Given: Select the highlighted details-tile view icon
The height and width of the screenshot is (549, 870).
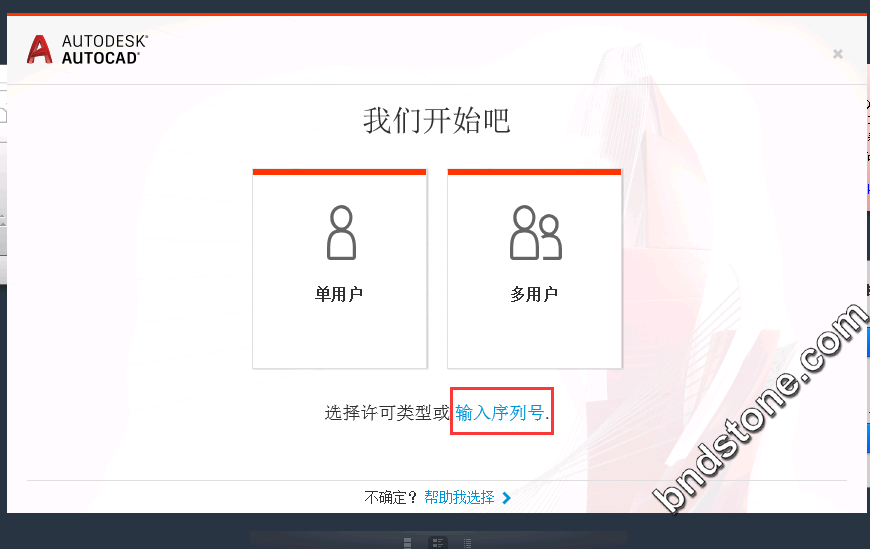Looking at the screenshot, I should pos(438,542).
